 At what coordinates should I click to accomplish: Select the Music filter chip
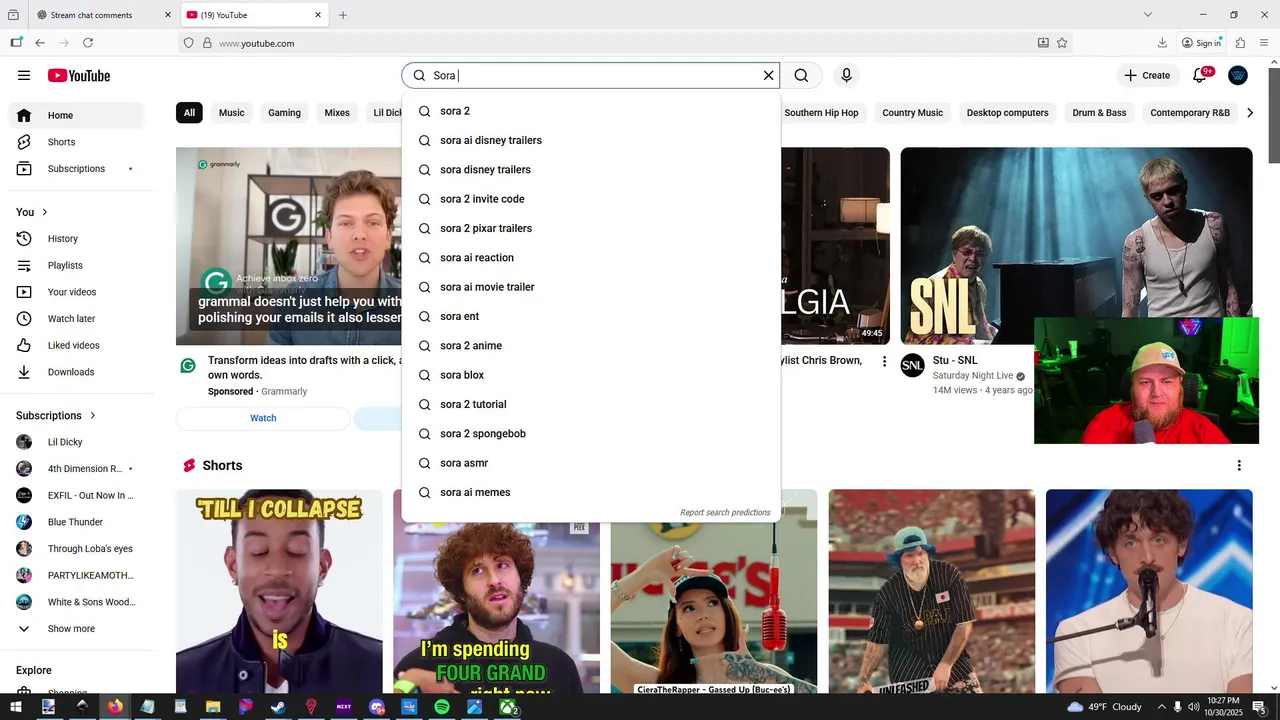(x=231, y=113)
